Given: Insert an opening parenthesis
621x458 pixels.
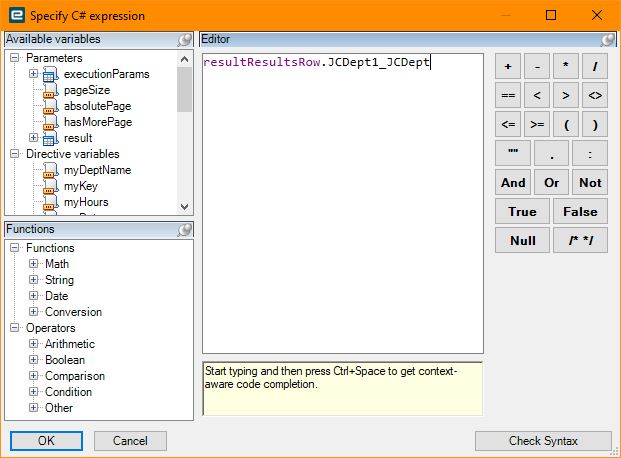Looking at the screenshot, I should click(566, 124).
